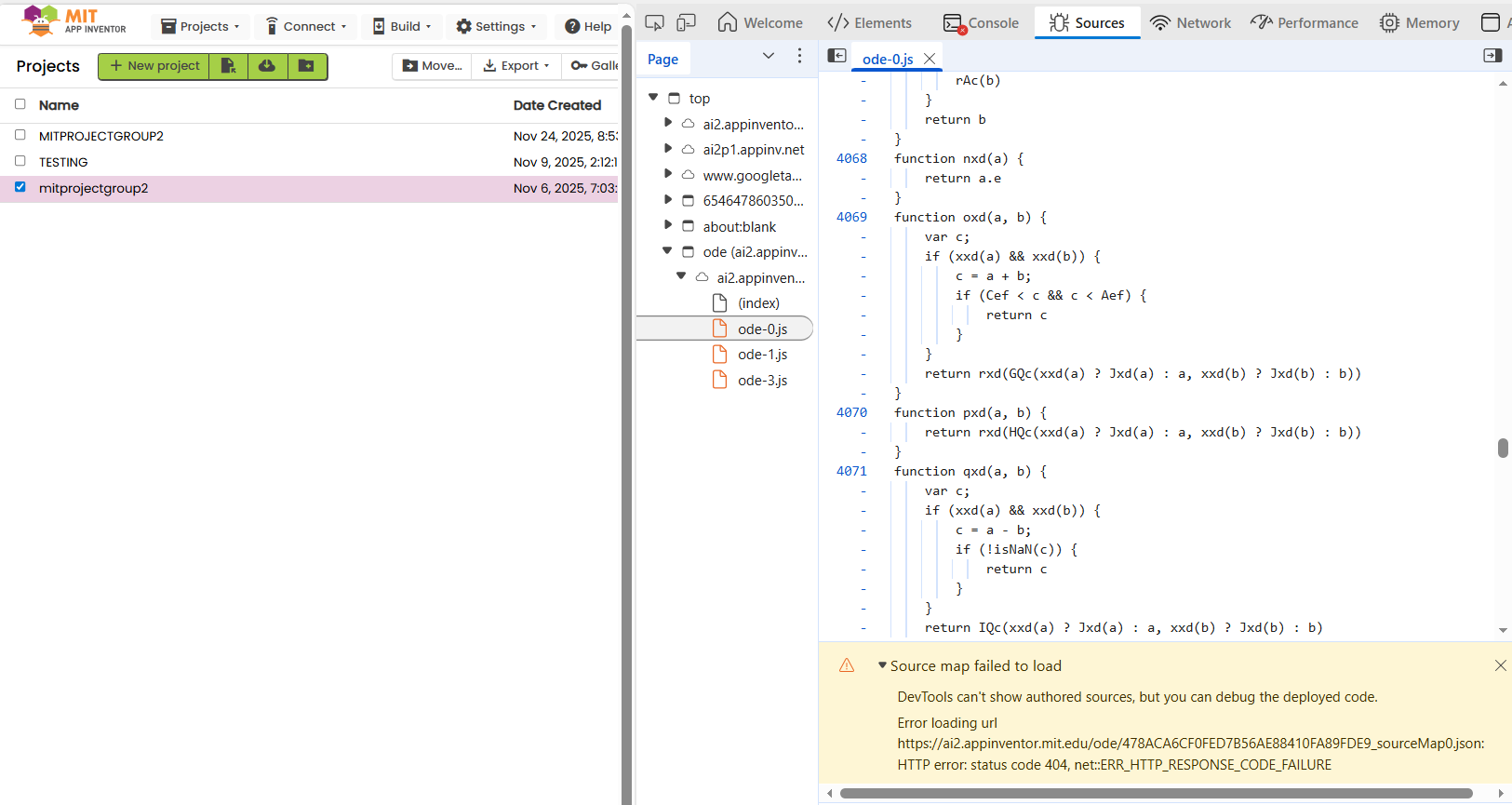This screenshot has height=805, width=1512.
Task: Activate the inspect element picker icon
Action: [x=654, y=23]
